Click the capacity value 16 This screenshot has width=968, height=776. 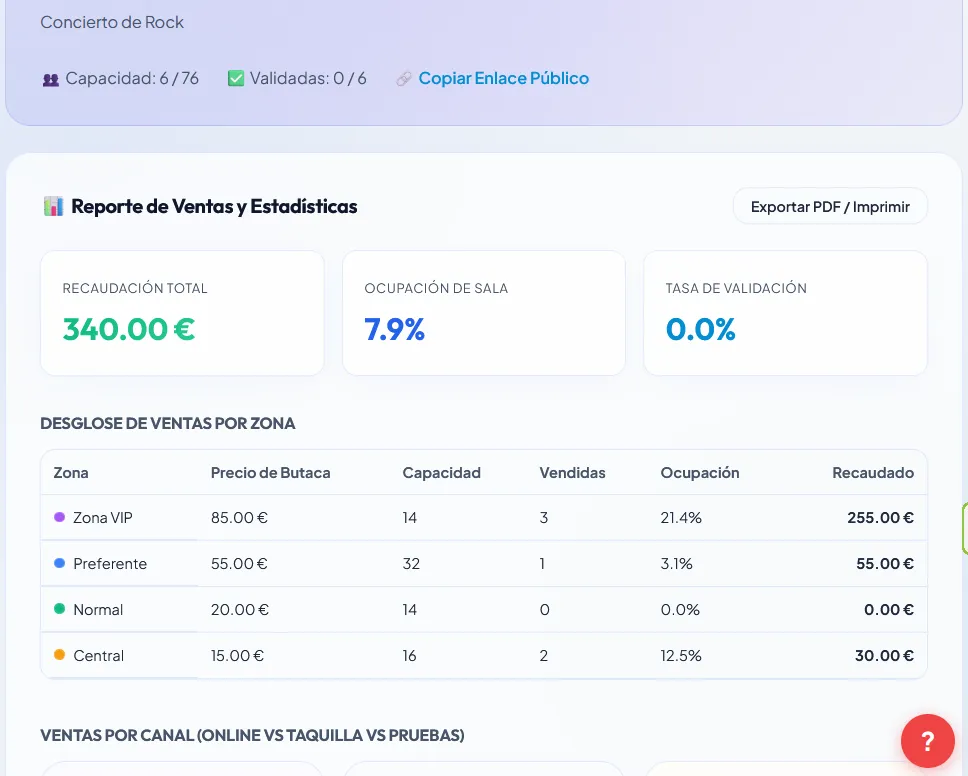[409, 656]
